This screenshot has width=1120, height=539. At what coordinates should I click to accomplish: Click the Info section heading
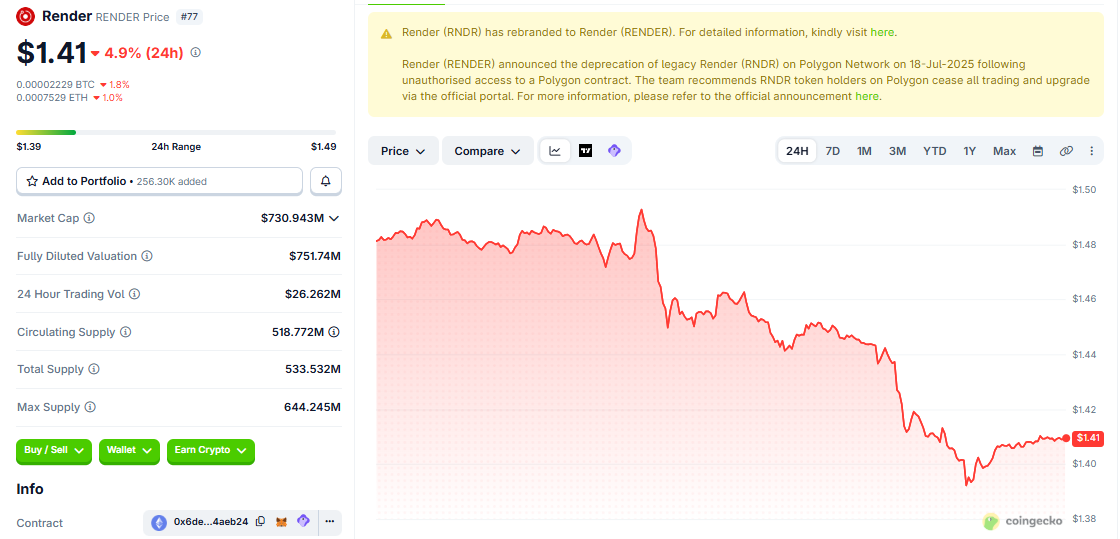30,489
